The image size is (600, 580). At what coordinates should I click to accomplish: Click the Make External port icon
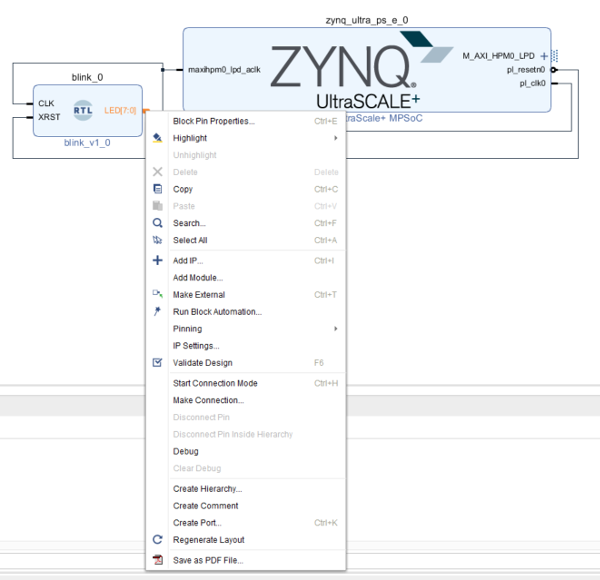[157, 294]
